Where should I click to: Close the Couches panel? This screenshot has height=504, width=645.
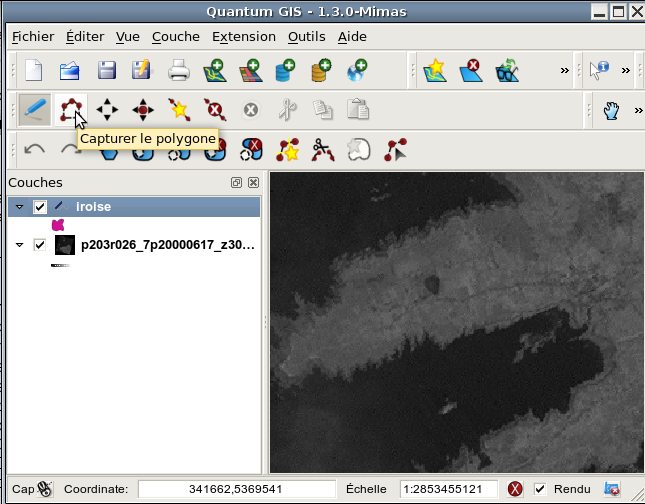pyautogui.click(x=254, y=183)
